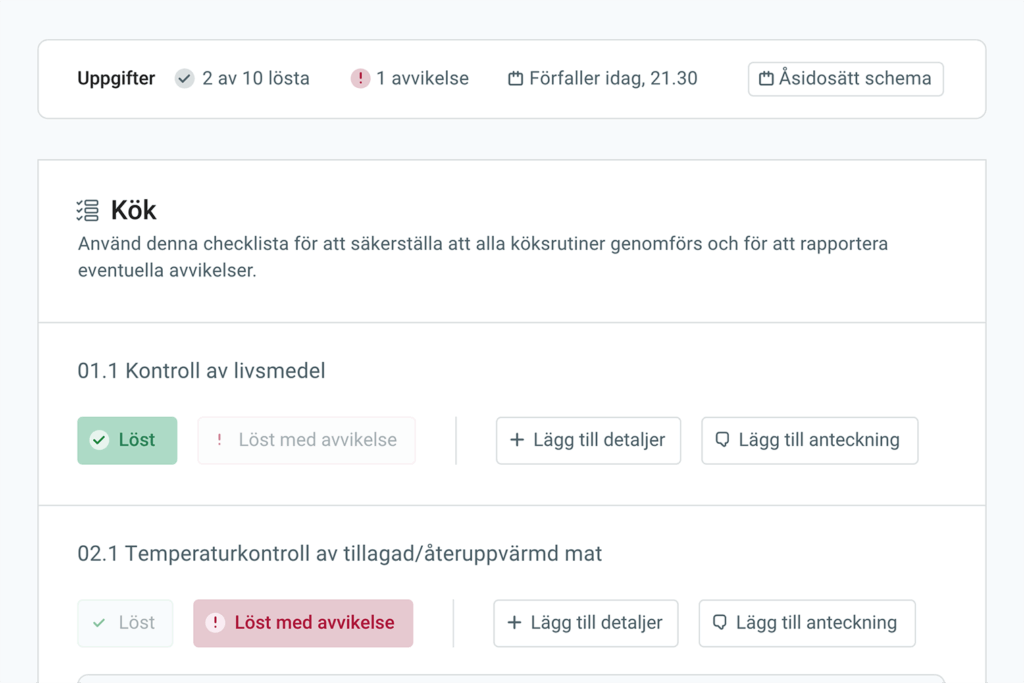Screen dimensions: 1024x683
Task: Select the '2 av 10 lösta' status text
Action: pos(255,79)
